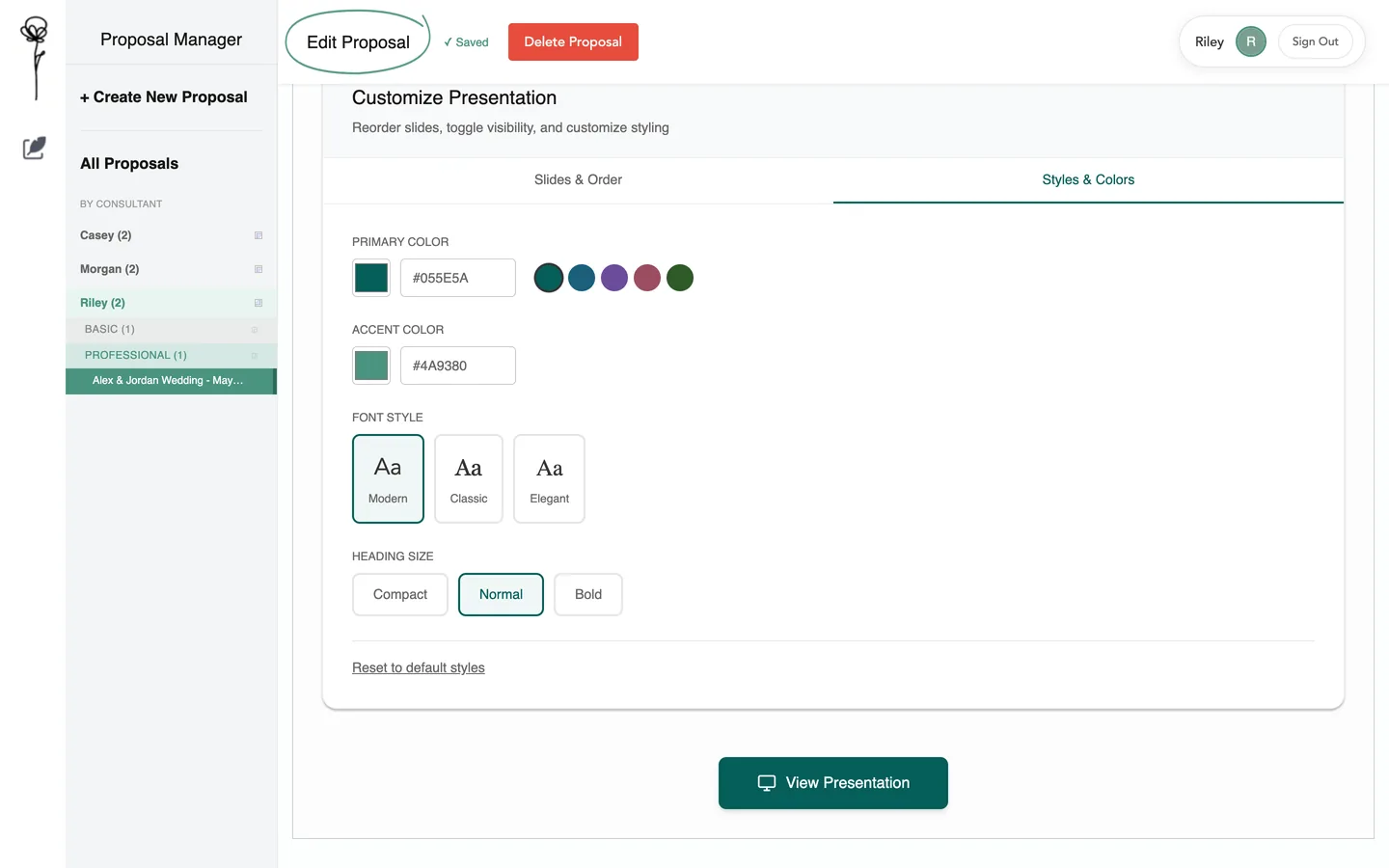
Task: Click the flower logo icon
Action: [35, 57]
